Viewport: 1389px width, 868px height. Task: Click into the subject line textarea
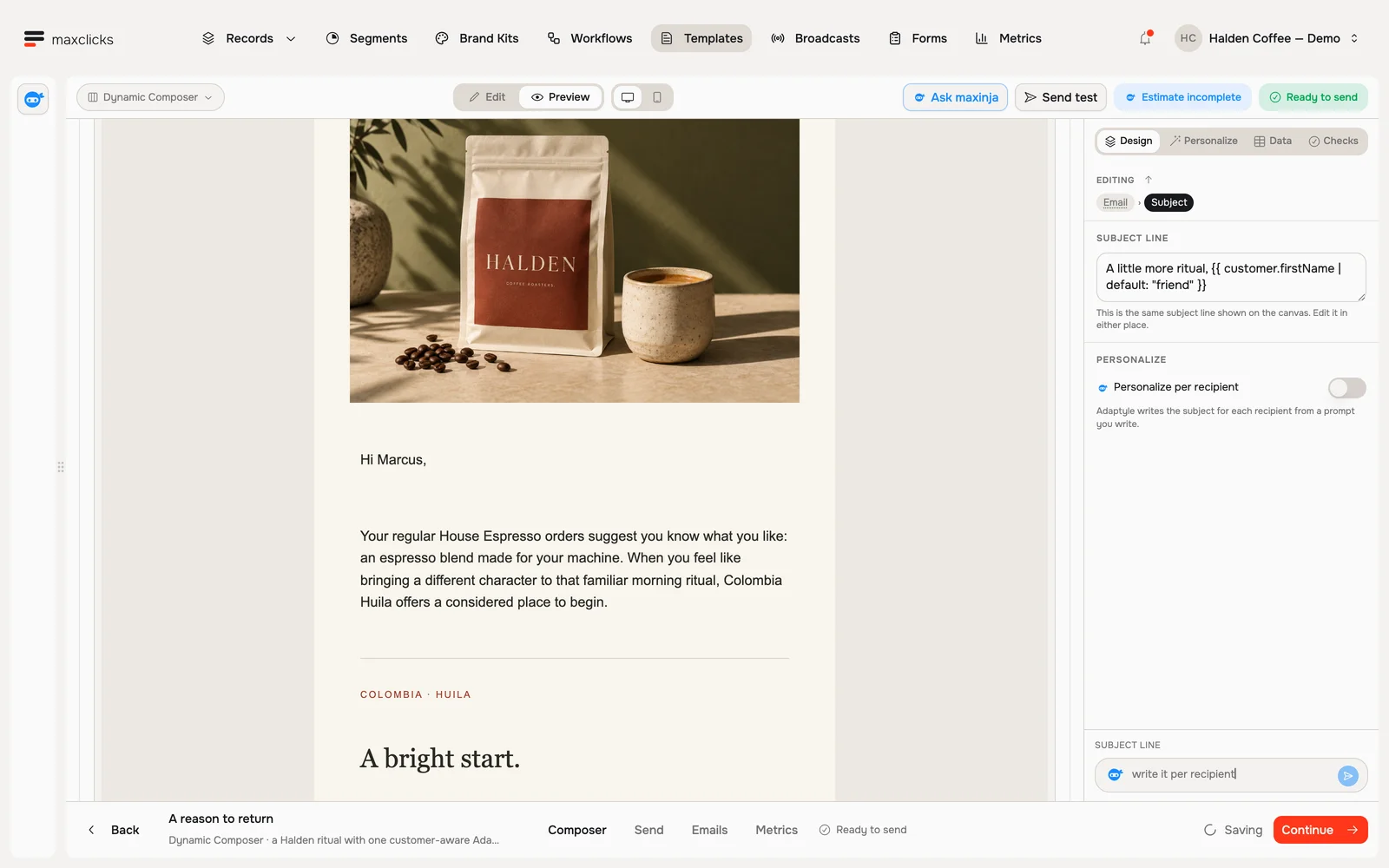[1231, 277]
